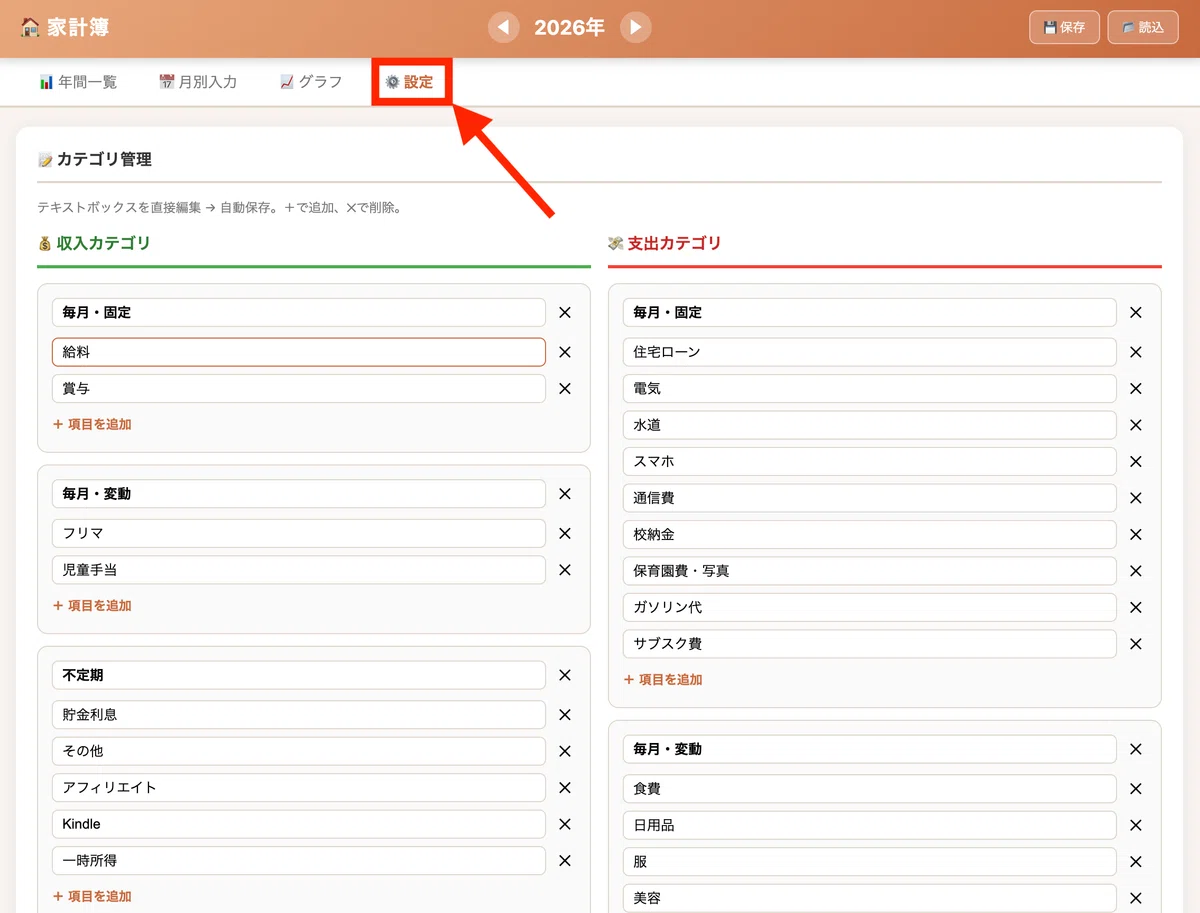
Task: Edit the 児童手当 text field
Action: pos(299,570)
